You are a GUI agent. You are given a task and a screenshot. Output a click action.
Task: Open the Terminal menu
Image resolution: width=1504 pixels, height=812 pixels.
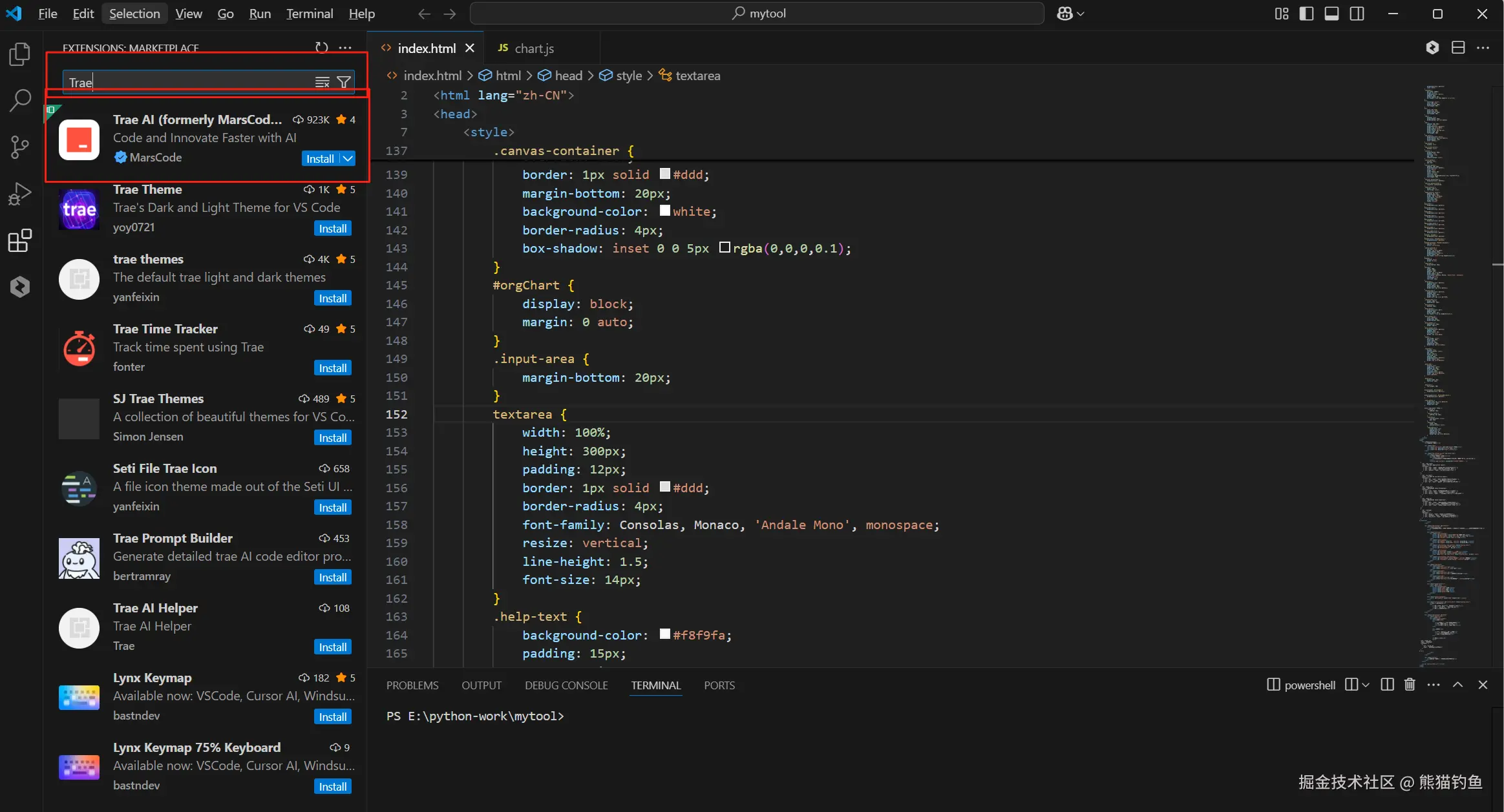pyautogui.click(x=309, y=14)
